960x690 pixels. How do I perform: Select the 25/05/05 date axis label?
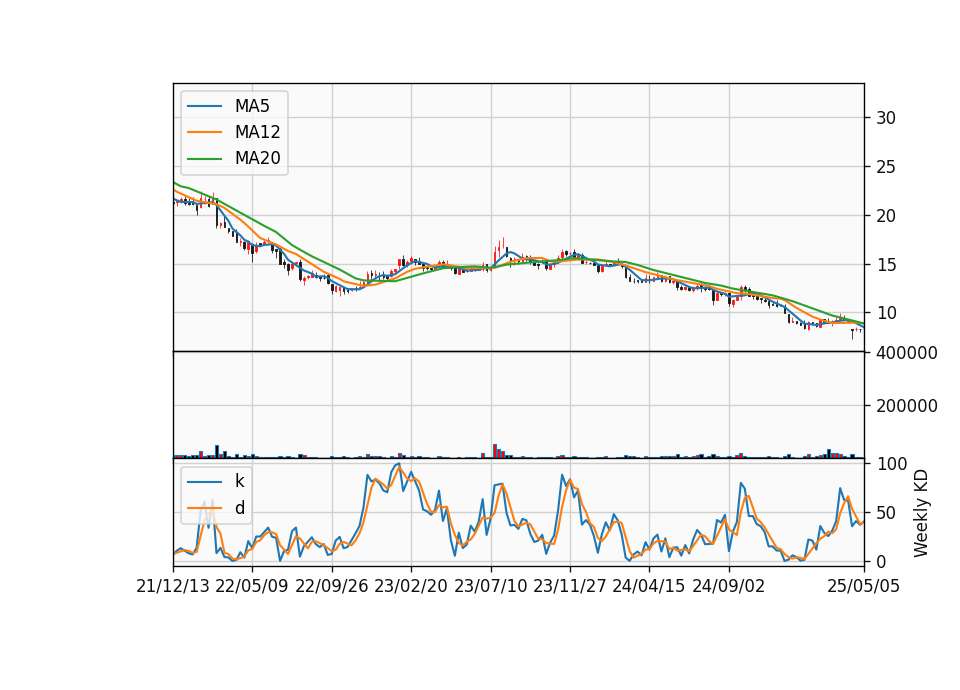pyautogui.click(x=863, y=587)
